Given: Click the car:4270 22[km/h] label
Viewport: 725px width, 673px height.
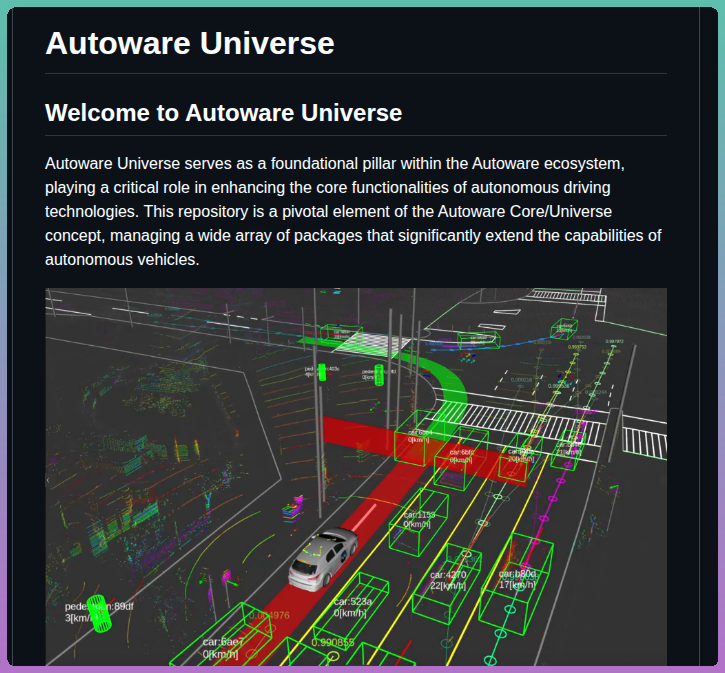Looking at the screenshot, I should tap(448, 580).
